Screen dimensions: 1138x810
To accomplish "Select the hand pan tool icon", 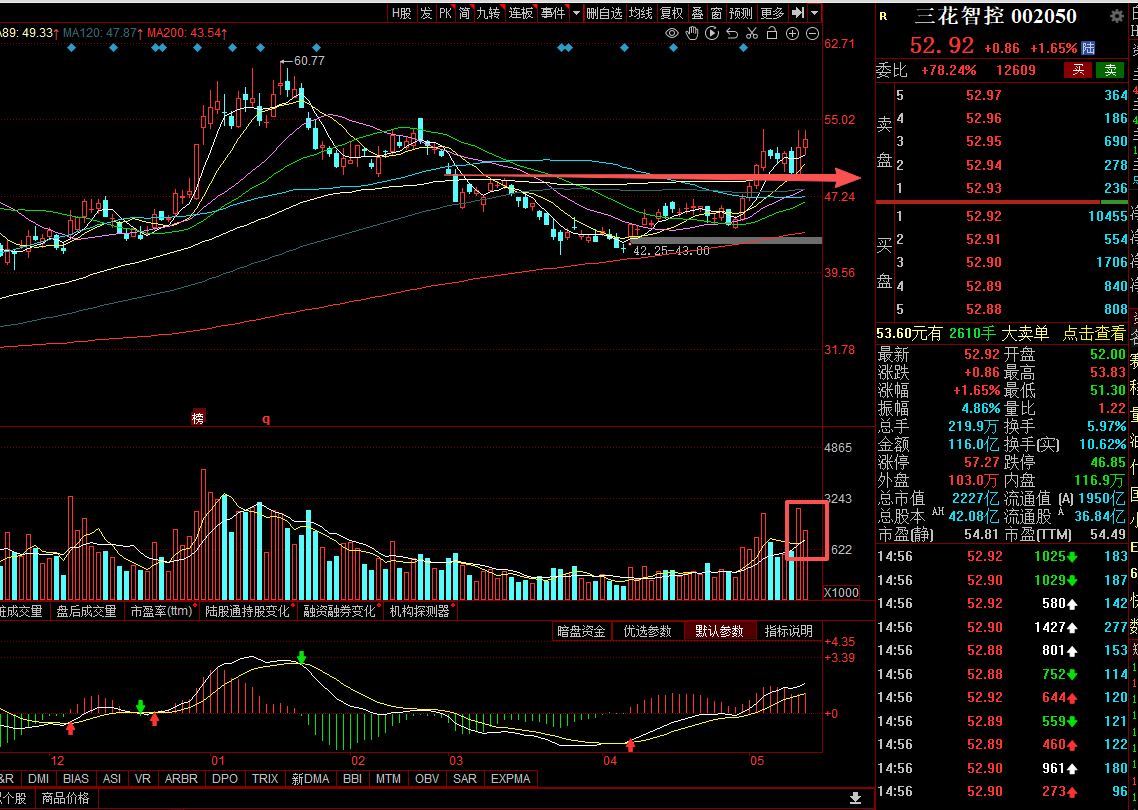I will pos(692,33).
